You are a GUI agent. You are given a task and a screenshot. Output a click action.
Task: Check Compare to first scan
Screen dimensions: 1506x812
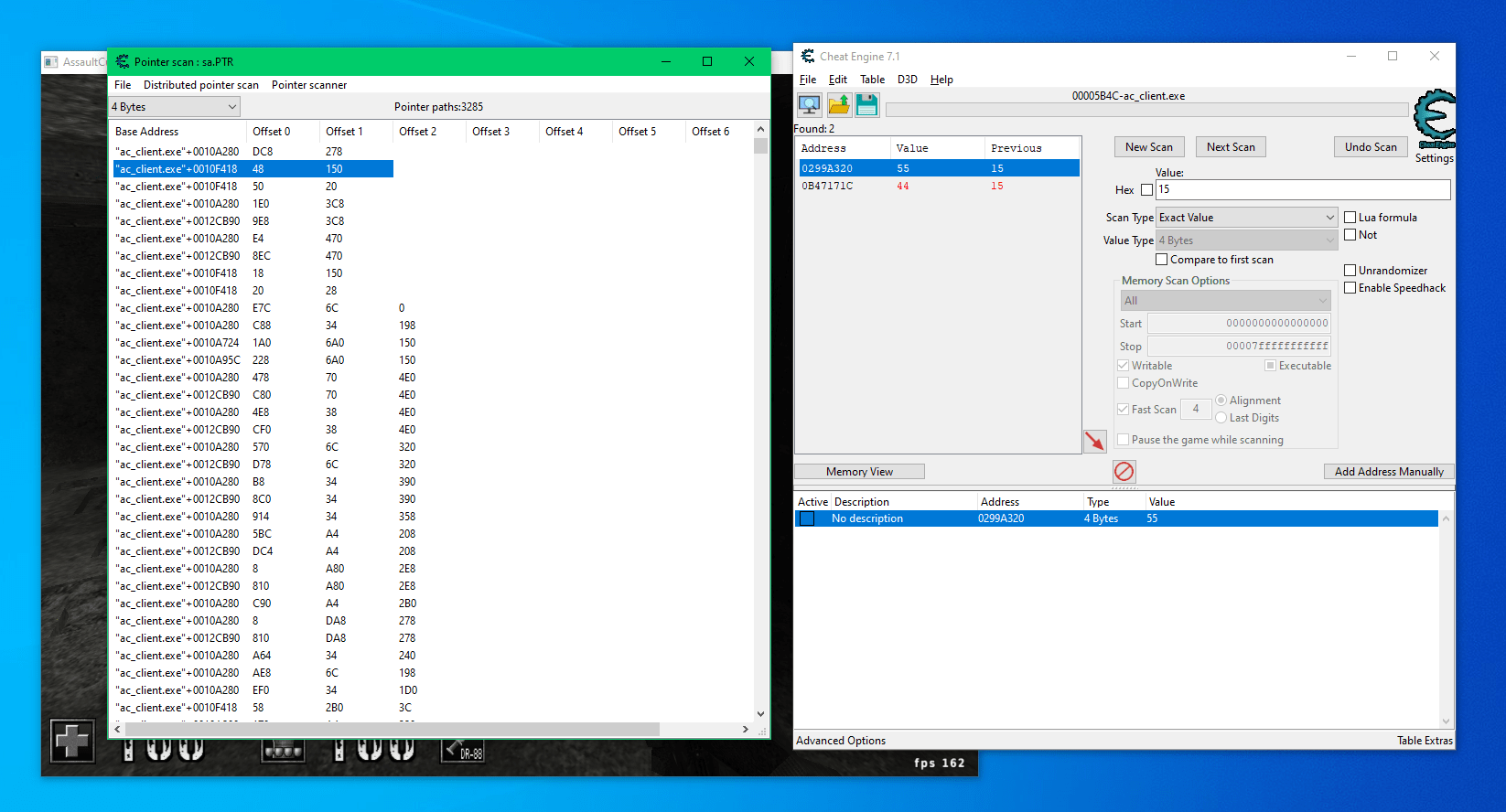click(1161, 260)
